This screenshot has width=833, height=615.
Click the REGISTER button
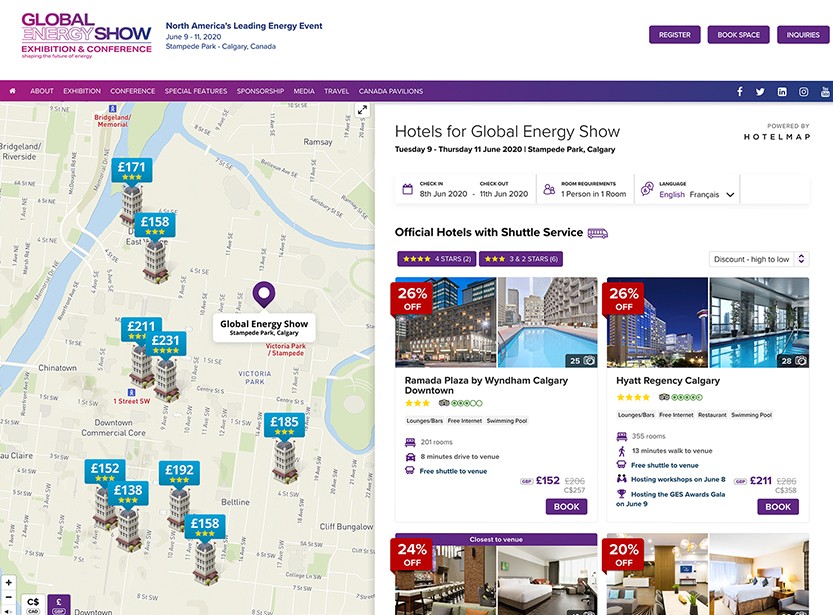[x=675, y=35]
